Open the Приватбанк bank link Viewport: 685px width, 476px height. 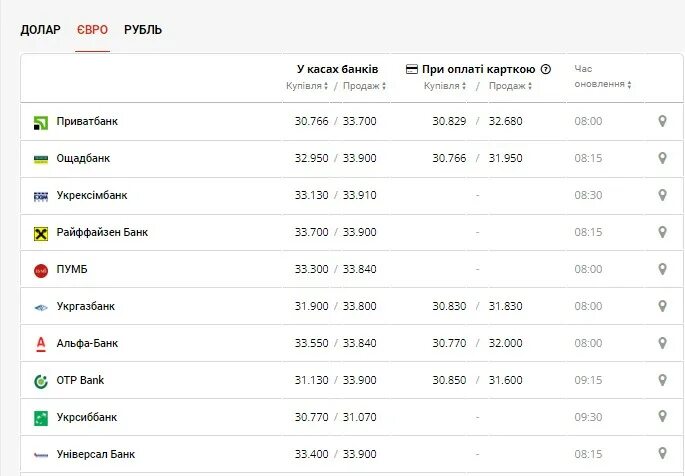pyautogui.click(x=87, y=121)
